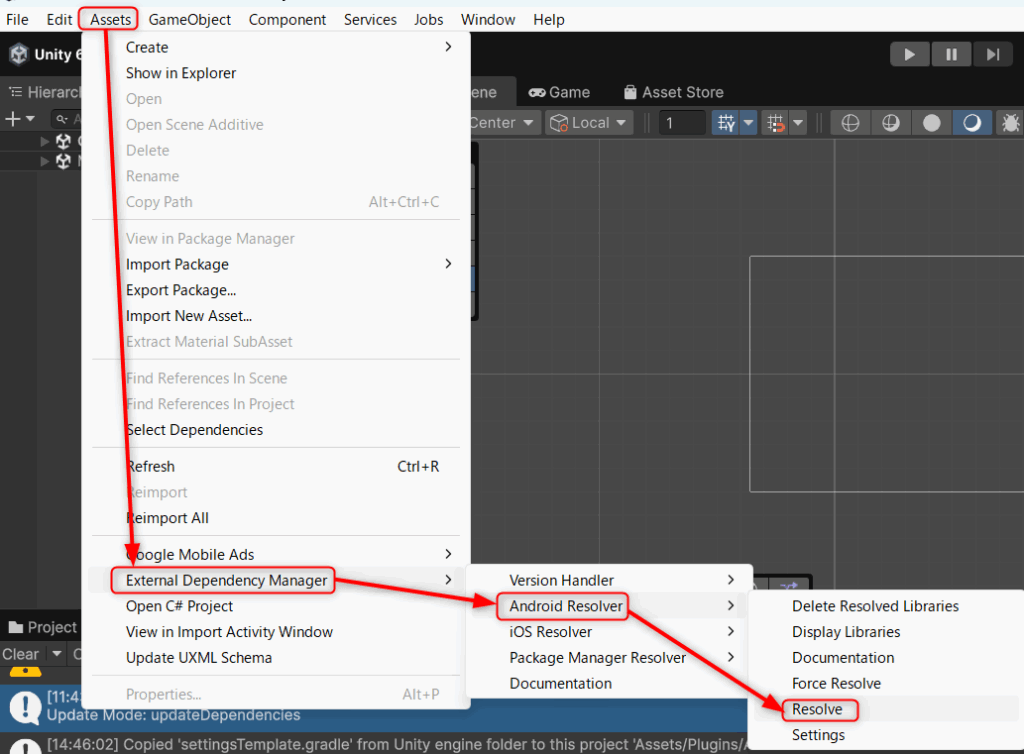Toggle grid snapping magnet icon

[x=775, y=123]
